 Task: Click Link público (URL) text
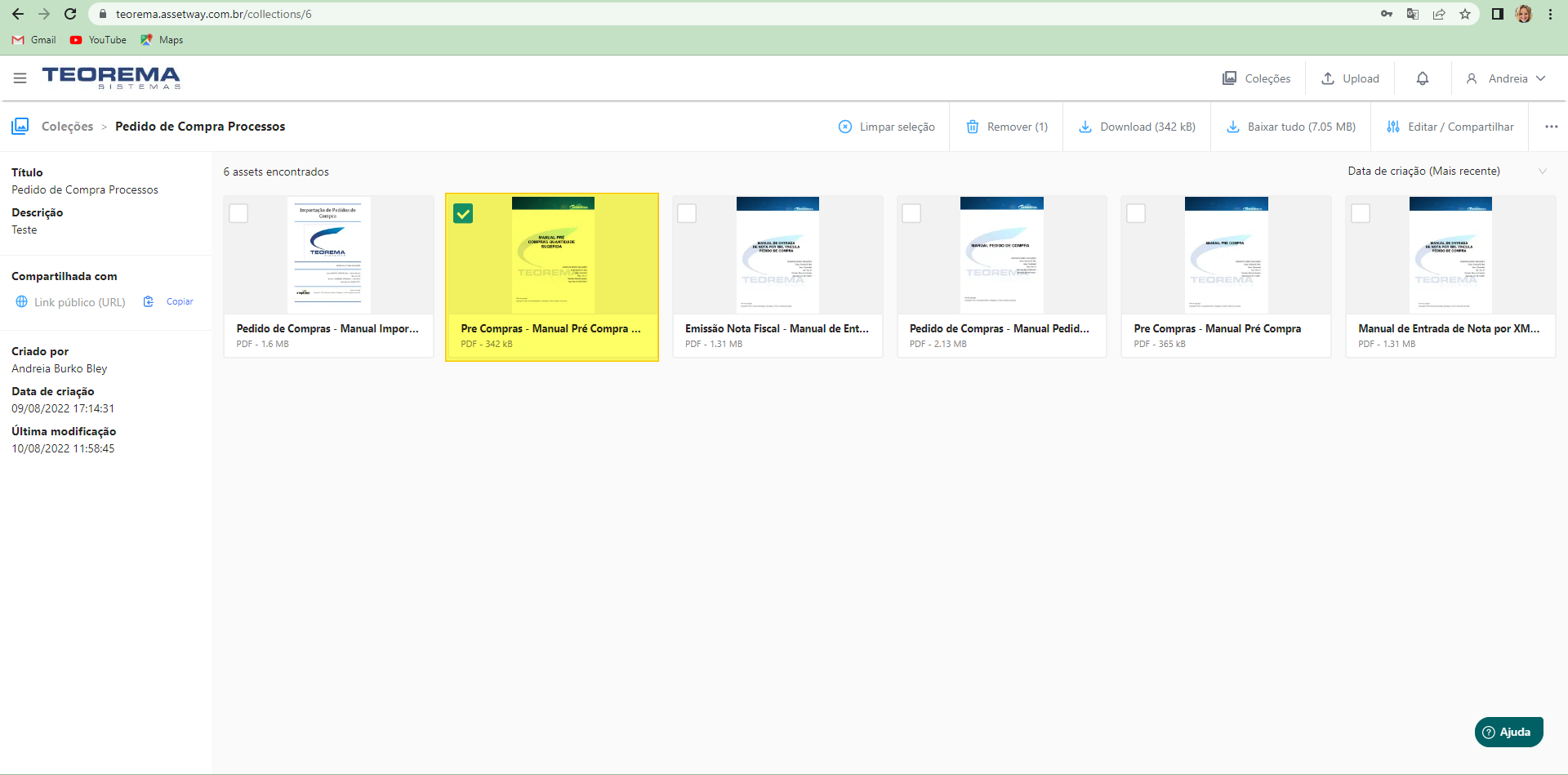80,302
